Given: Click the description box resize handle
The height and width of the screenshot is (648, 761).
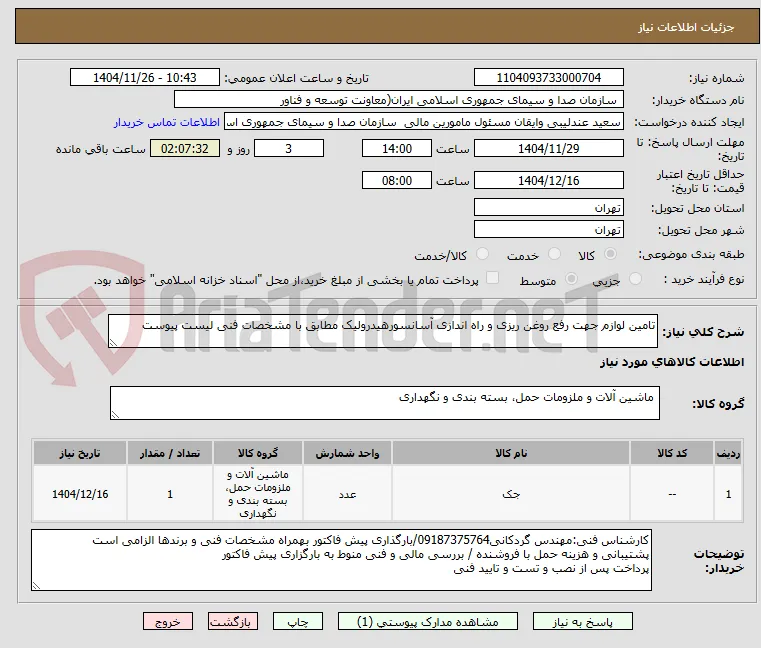Looking at the screenshot, I should pos(113,343).
